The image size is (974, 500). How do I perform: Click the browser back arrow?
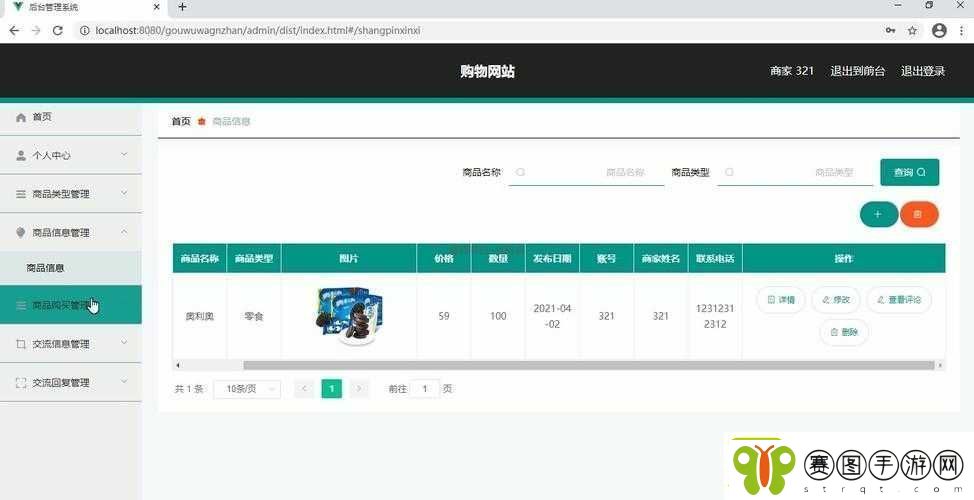tap(14, 30)
